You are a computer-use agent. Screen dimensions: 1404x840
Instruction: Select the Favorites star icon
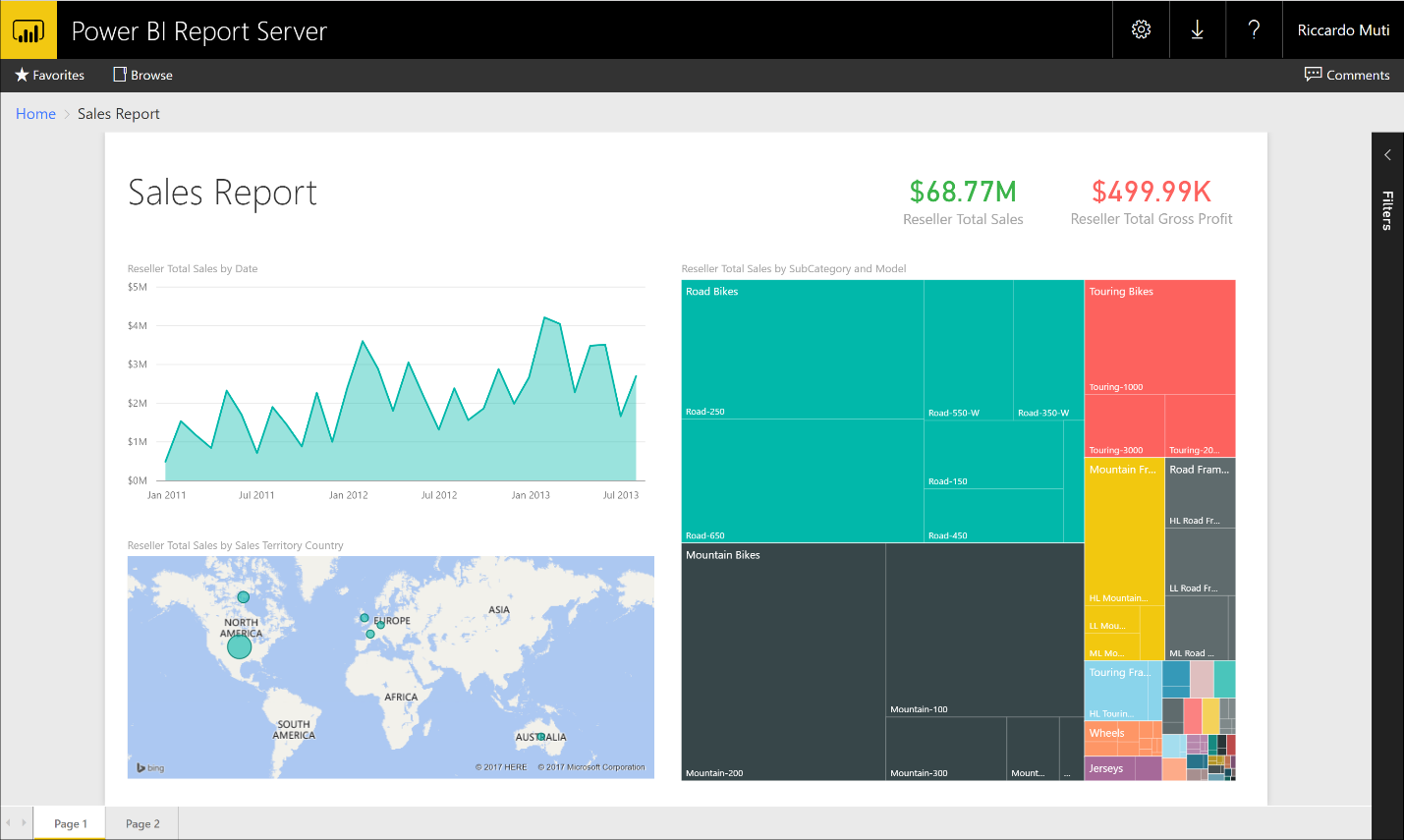pos(21,75)
